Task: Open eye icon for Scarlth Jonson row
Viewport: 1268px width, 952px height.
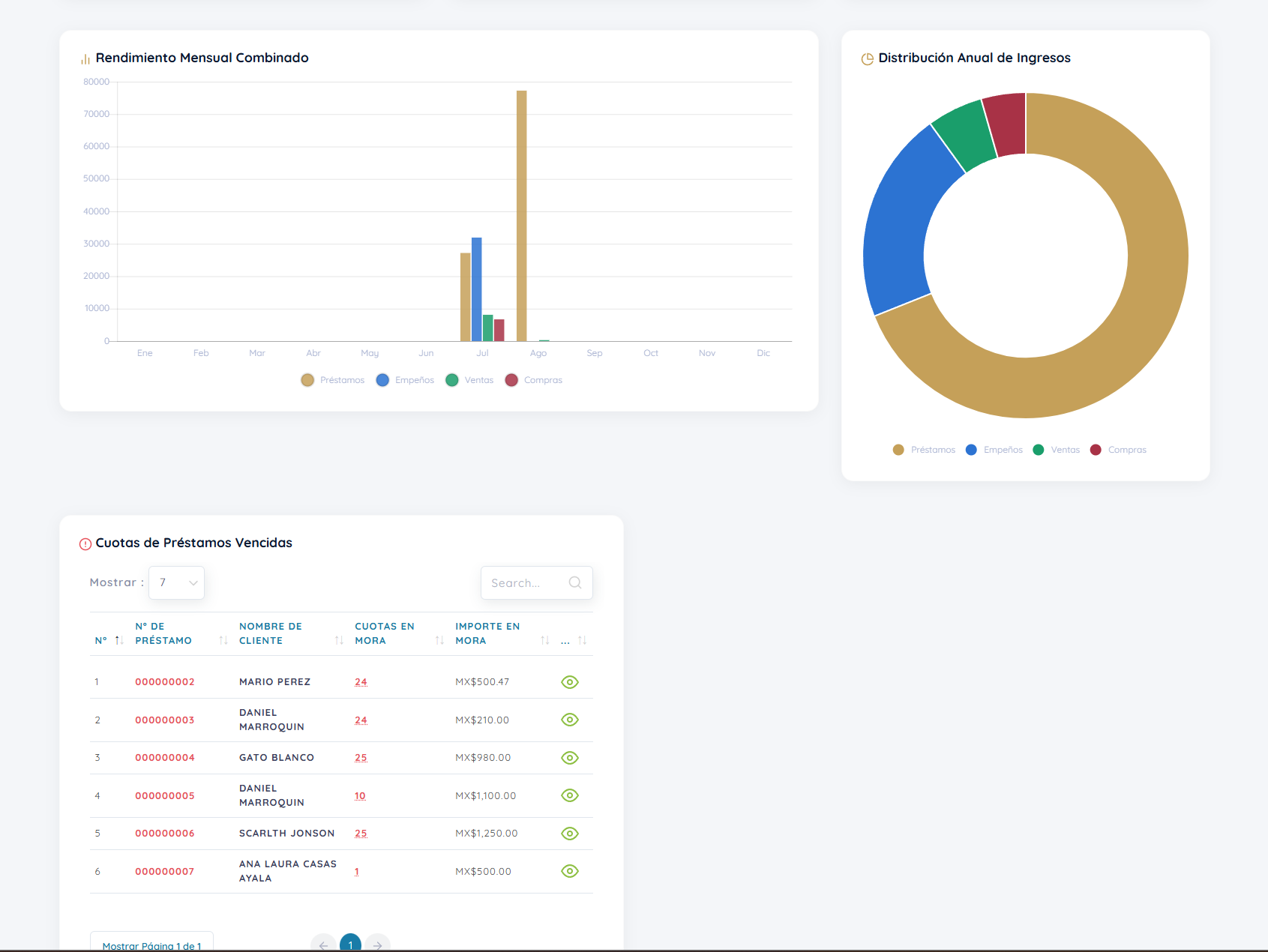Action: [x=570, y=834]
